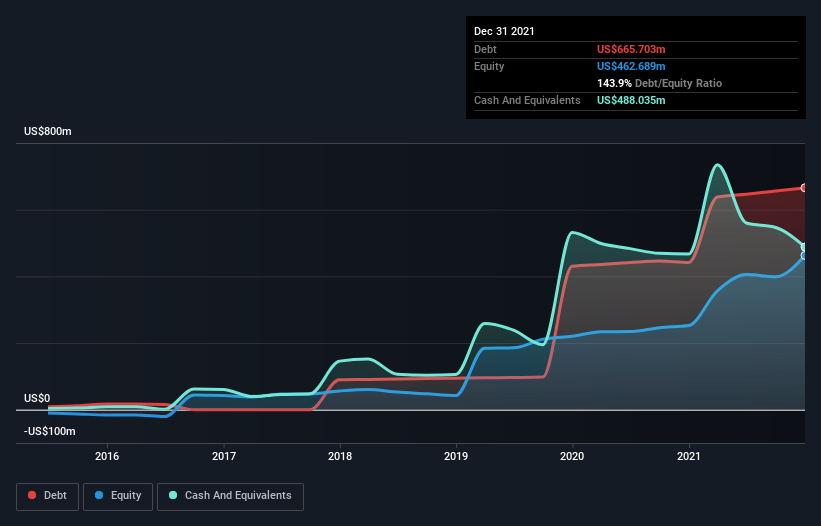821x526 pixels.
Task: Click the 2020 x-axis label
Action: point(572,456)
